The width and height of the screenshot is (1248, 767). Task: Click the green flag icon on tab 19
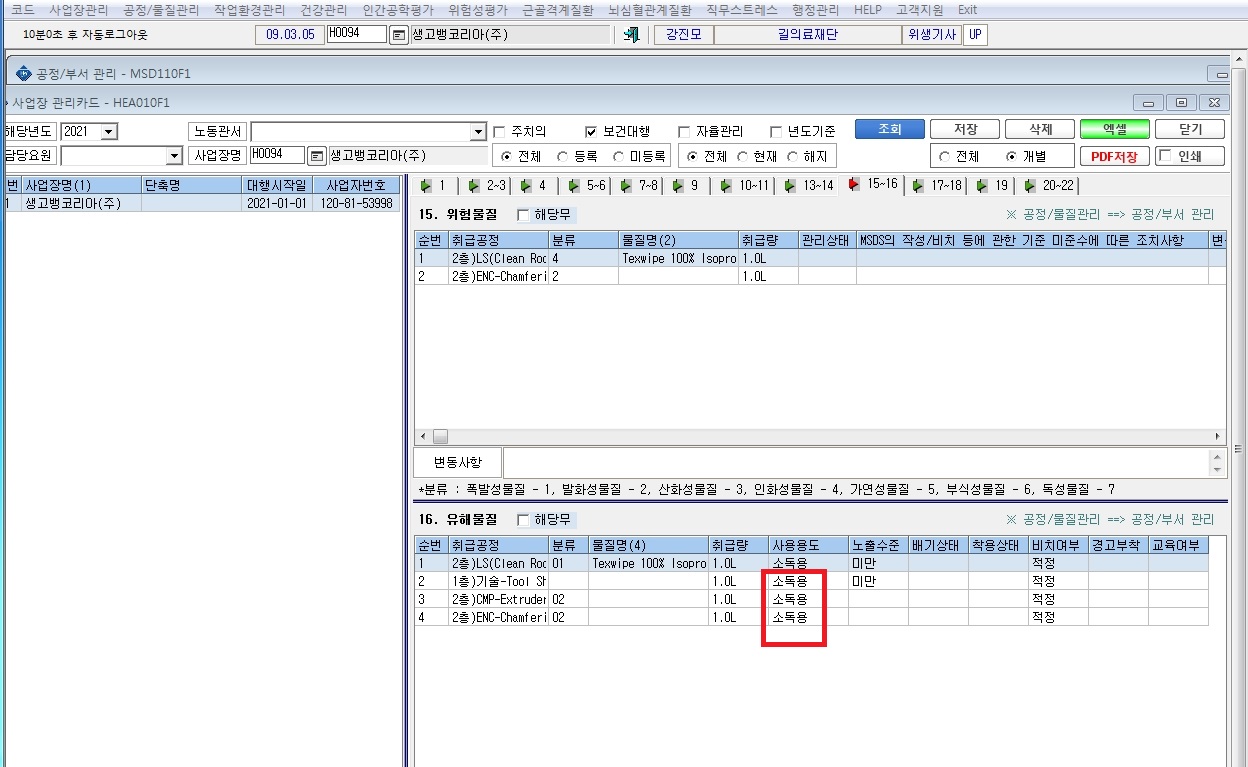982,186
